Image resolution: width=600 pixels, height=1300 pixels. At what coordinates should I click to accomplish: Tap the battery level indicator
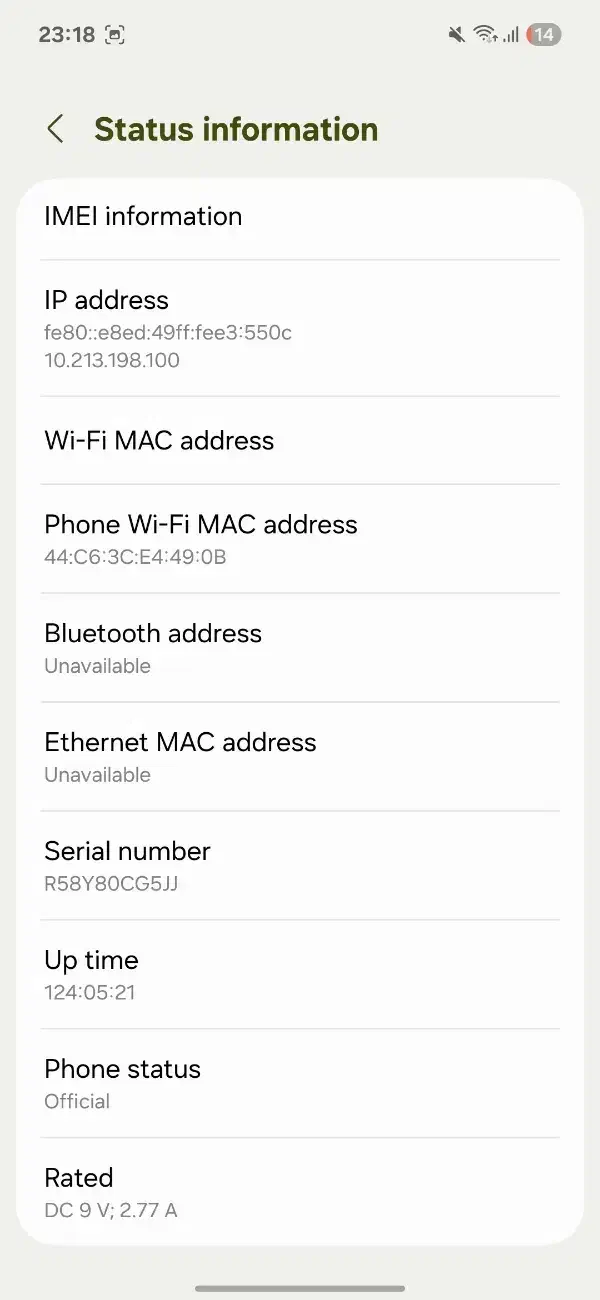(x=544, y=35)
